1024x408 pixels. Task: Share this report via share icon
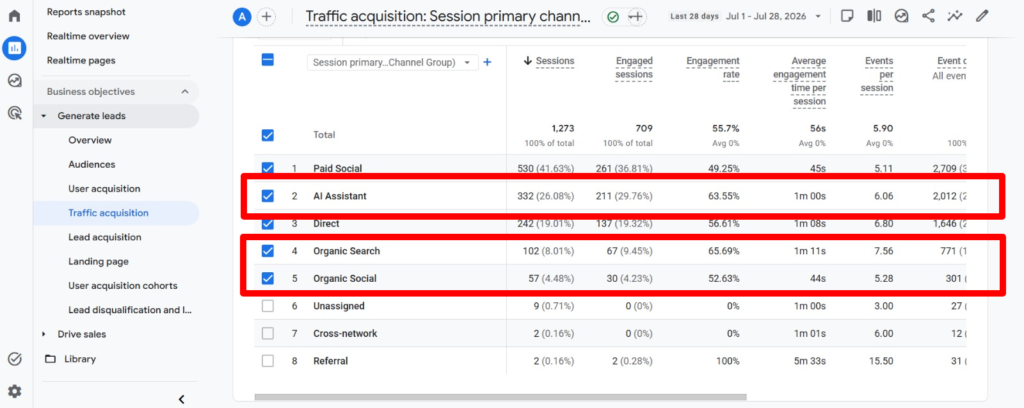coord(928,16)
